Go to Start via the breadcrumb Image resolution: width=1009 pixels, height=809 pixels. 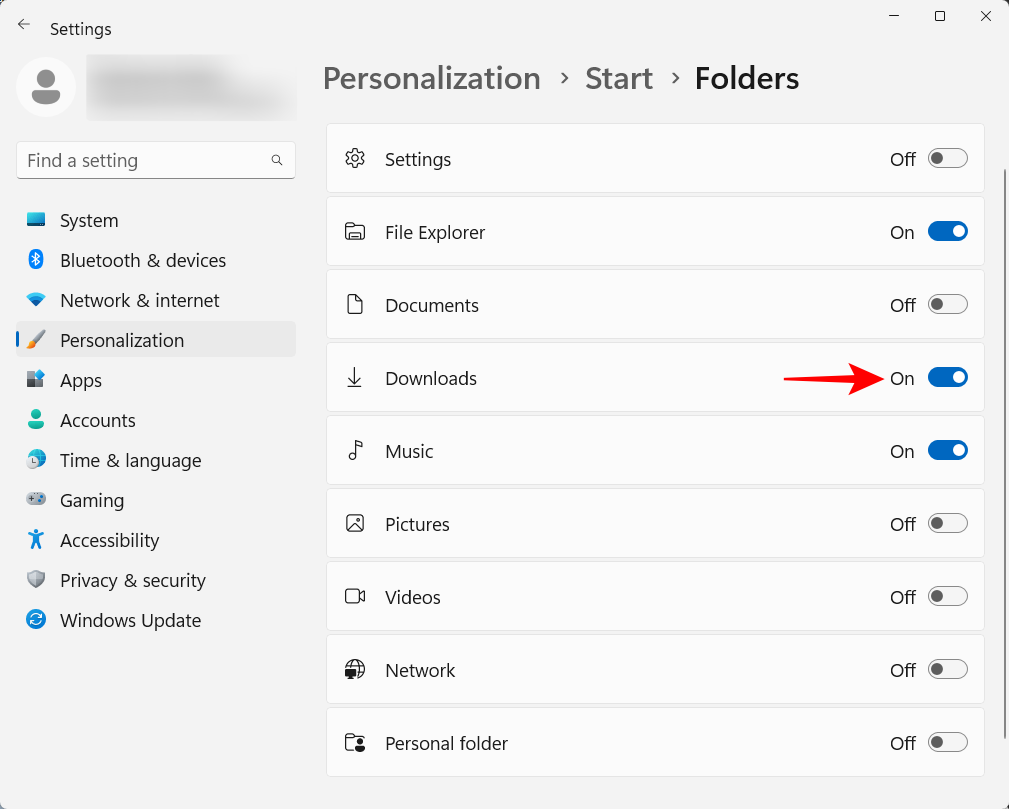pos(618,78)
